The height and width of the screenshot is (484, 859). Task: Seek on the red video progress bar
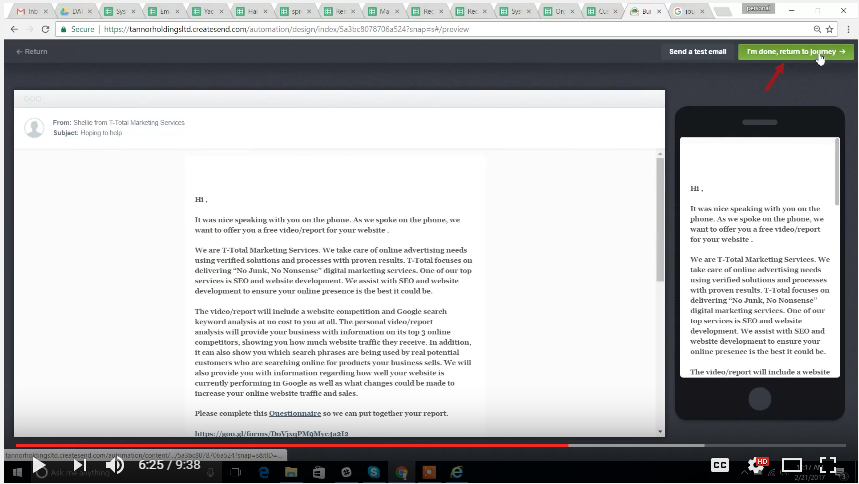point(300,445)
